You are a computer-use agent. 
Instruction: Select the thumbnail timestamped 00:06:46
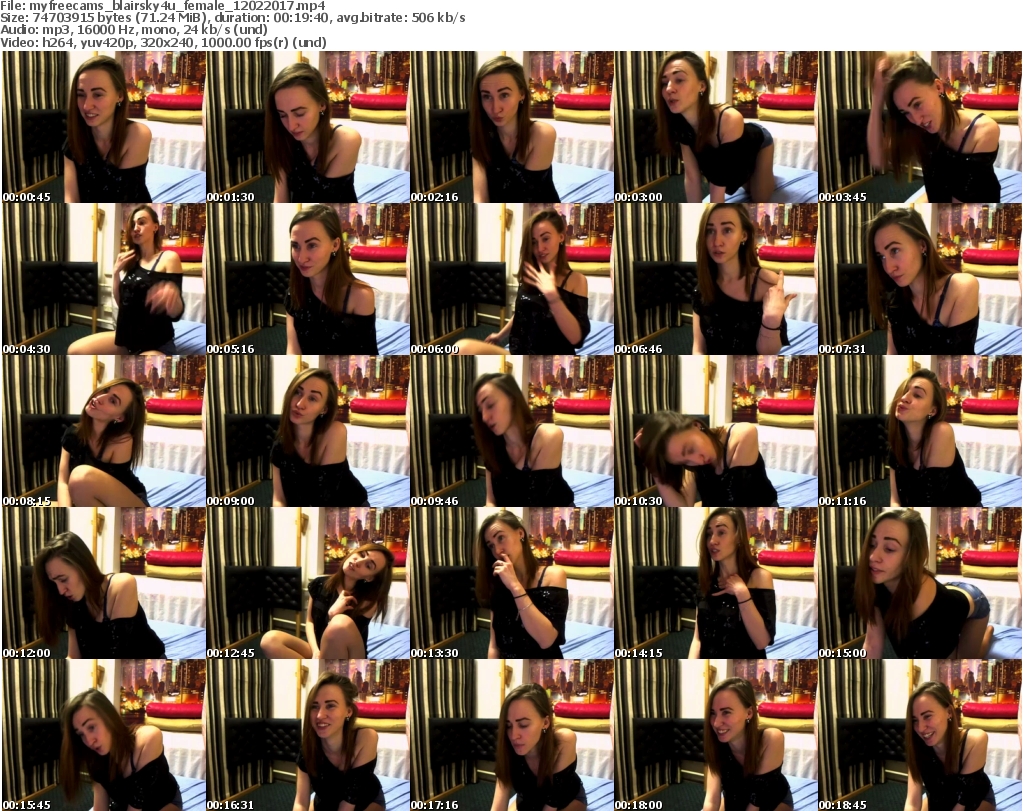point(715,279)
